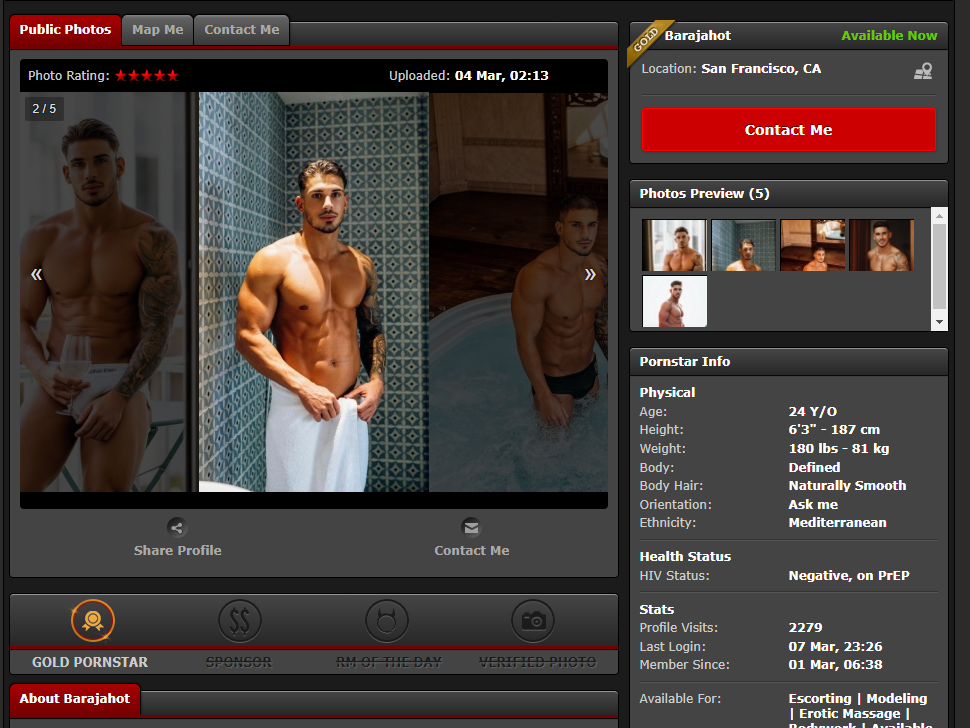Click the map location icon beside San Francisco
The image size is (970, 728).
[x=923, y=71]
